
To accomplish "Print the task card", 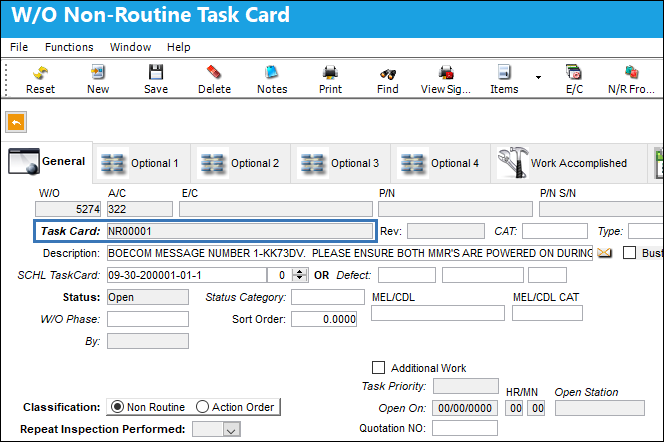I will [330, 80].
